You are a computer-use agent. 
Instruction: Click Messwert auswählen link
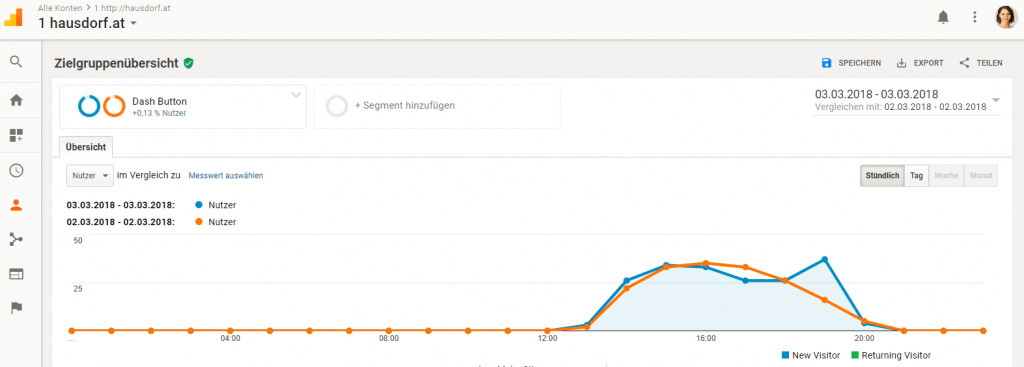[226, 176]
